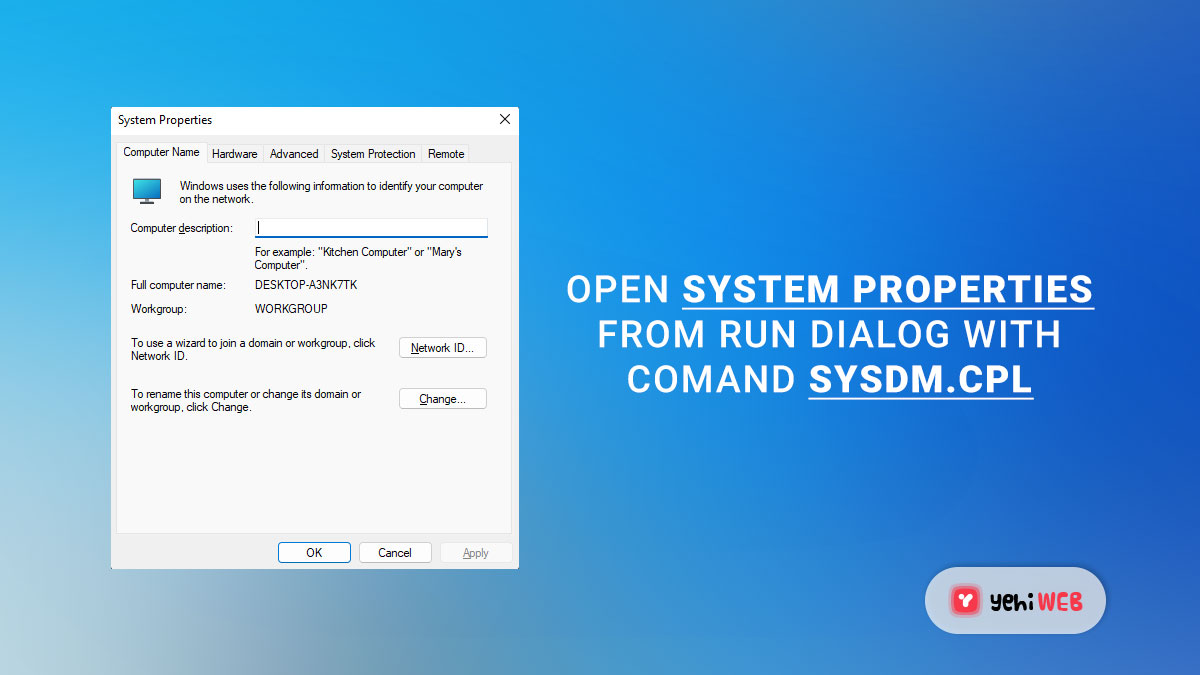
Task: Close the System Properties dialog
Action: (504, 120)
